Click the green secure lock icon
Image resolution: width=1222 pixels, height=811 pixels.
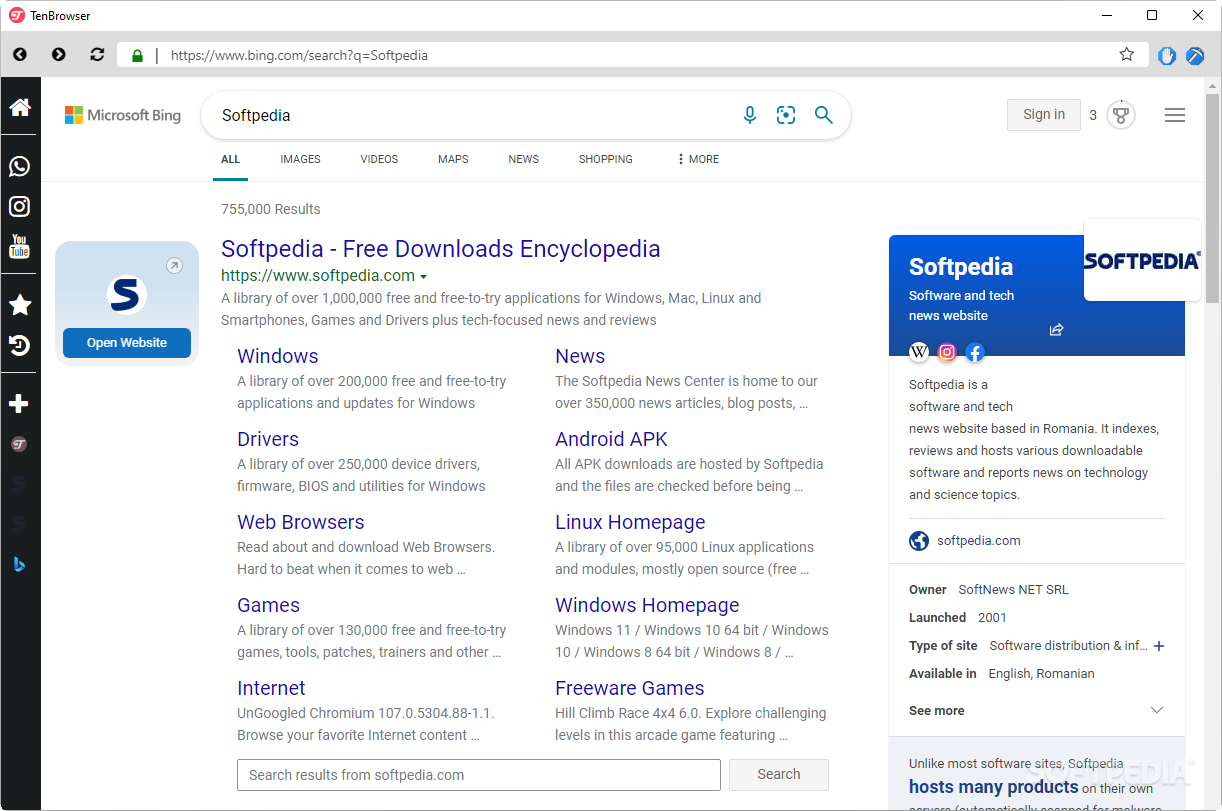pyautogui.click(x=137, y=56)
